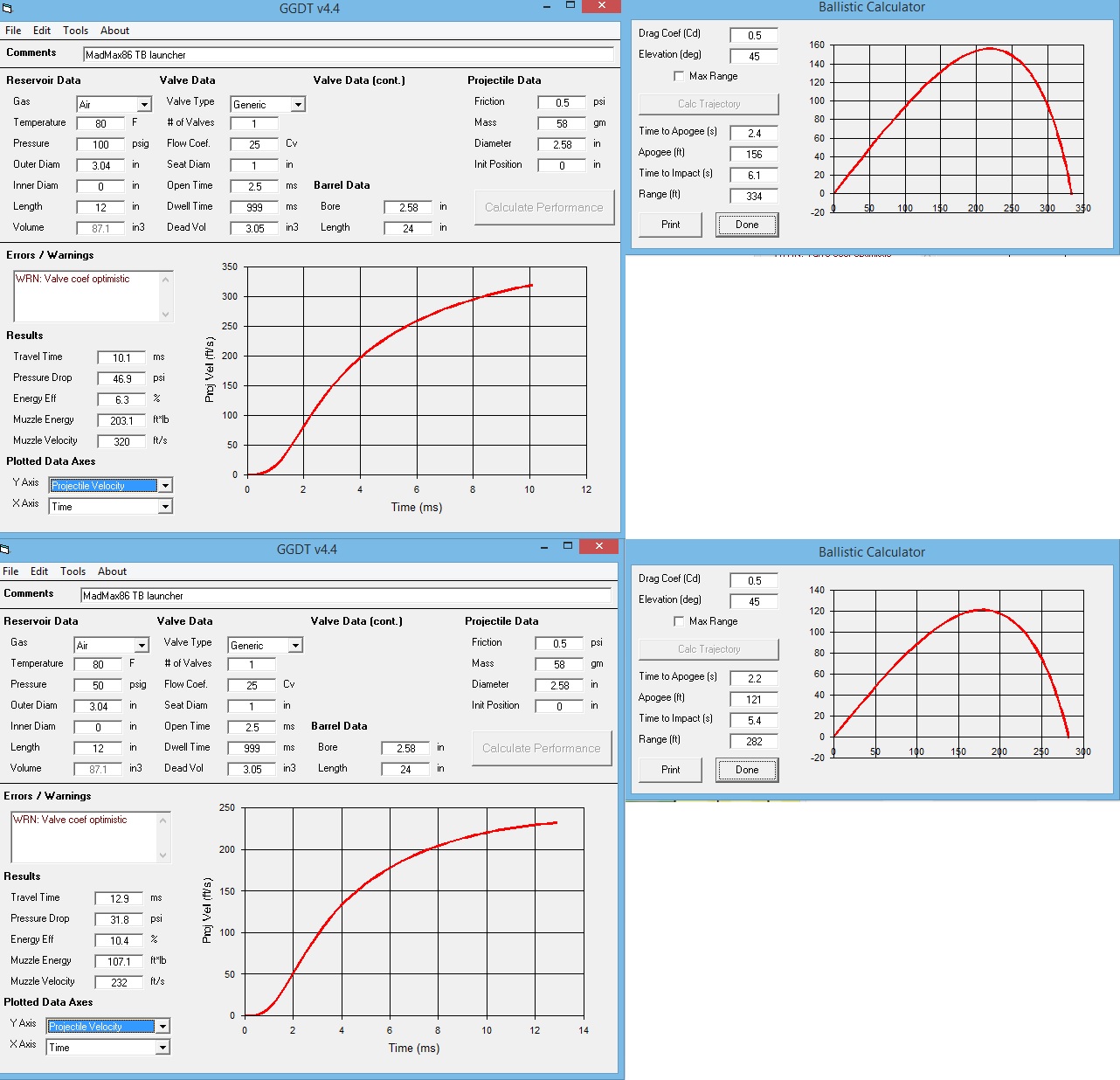Open Edit menu in the window with 50 psig
The image size is (1120, 1080).
tap(39, 571)
